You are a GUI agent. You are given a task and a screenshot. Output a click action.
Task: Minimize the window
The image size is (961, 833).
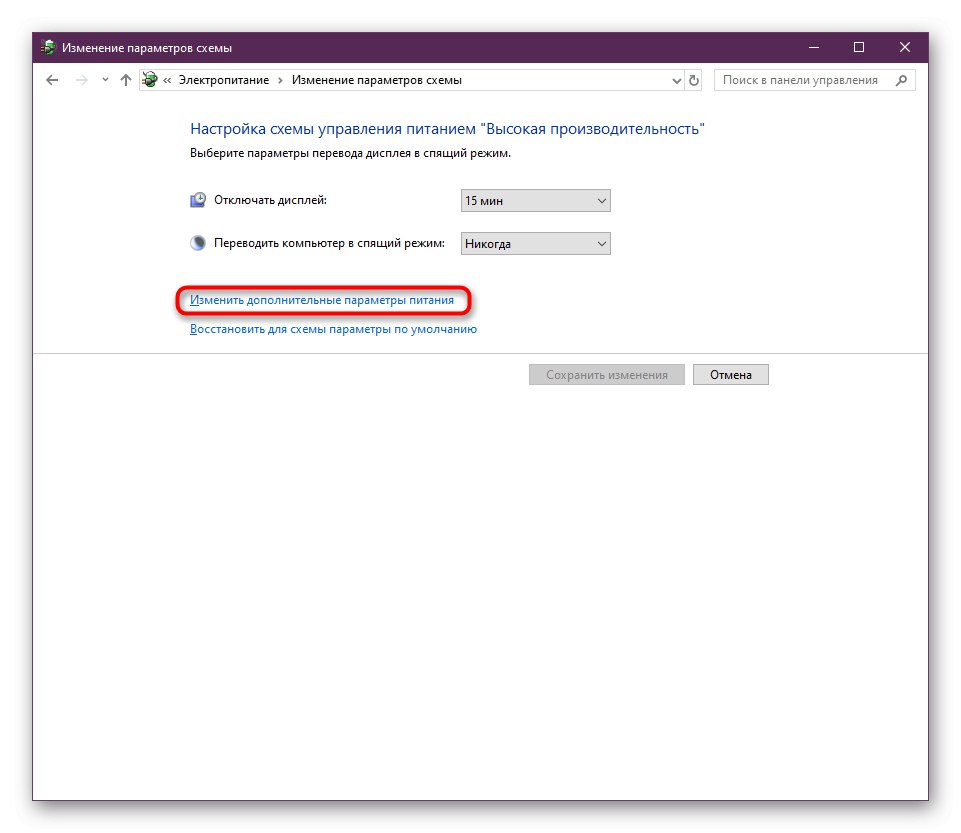814,47
